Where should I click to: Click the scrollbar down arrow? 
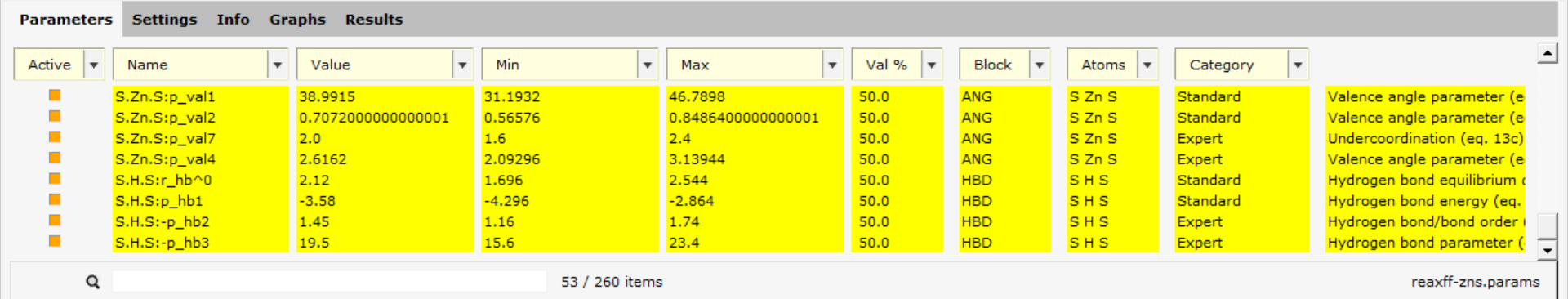[x=1547, y=250]
